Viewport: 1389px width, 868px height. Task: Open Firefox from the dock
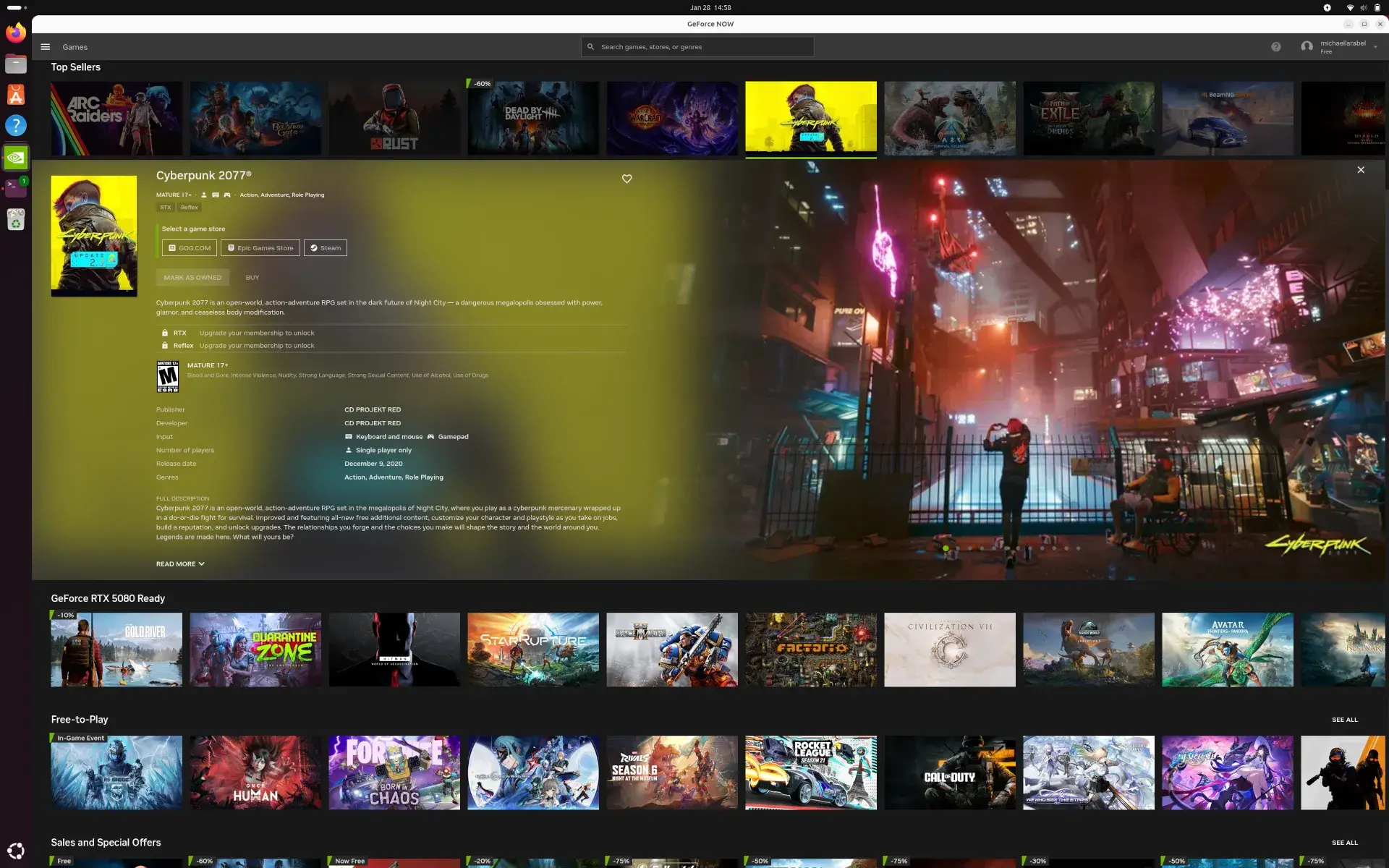point(15,33)
